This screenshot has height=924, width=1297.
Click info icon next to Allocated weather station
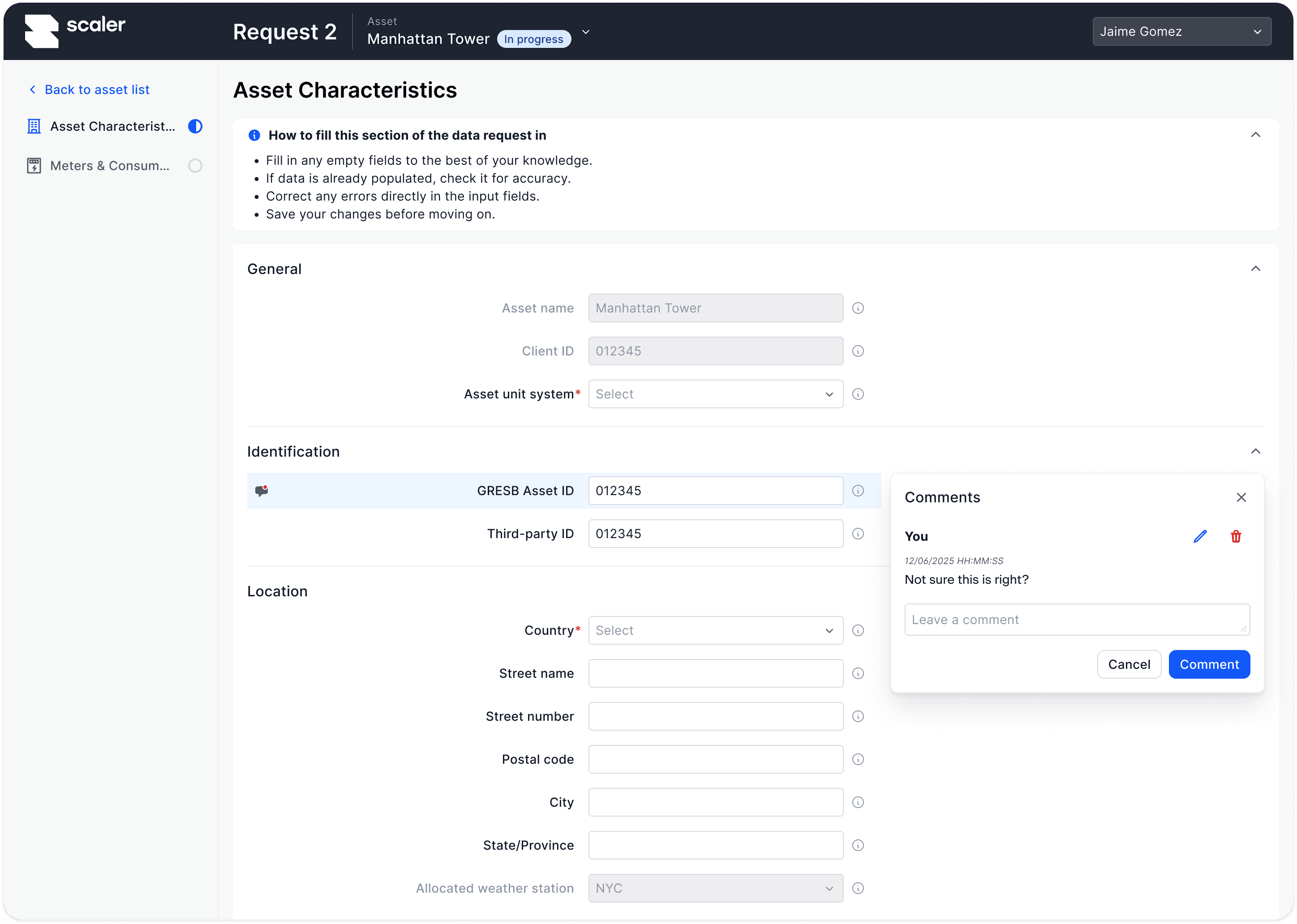858,888
